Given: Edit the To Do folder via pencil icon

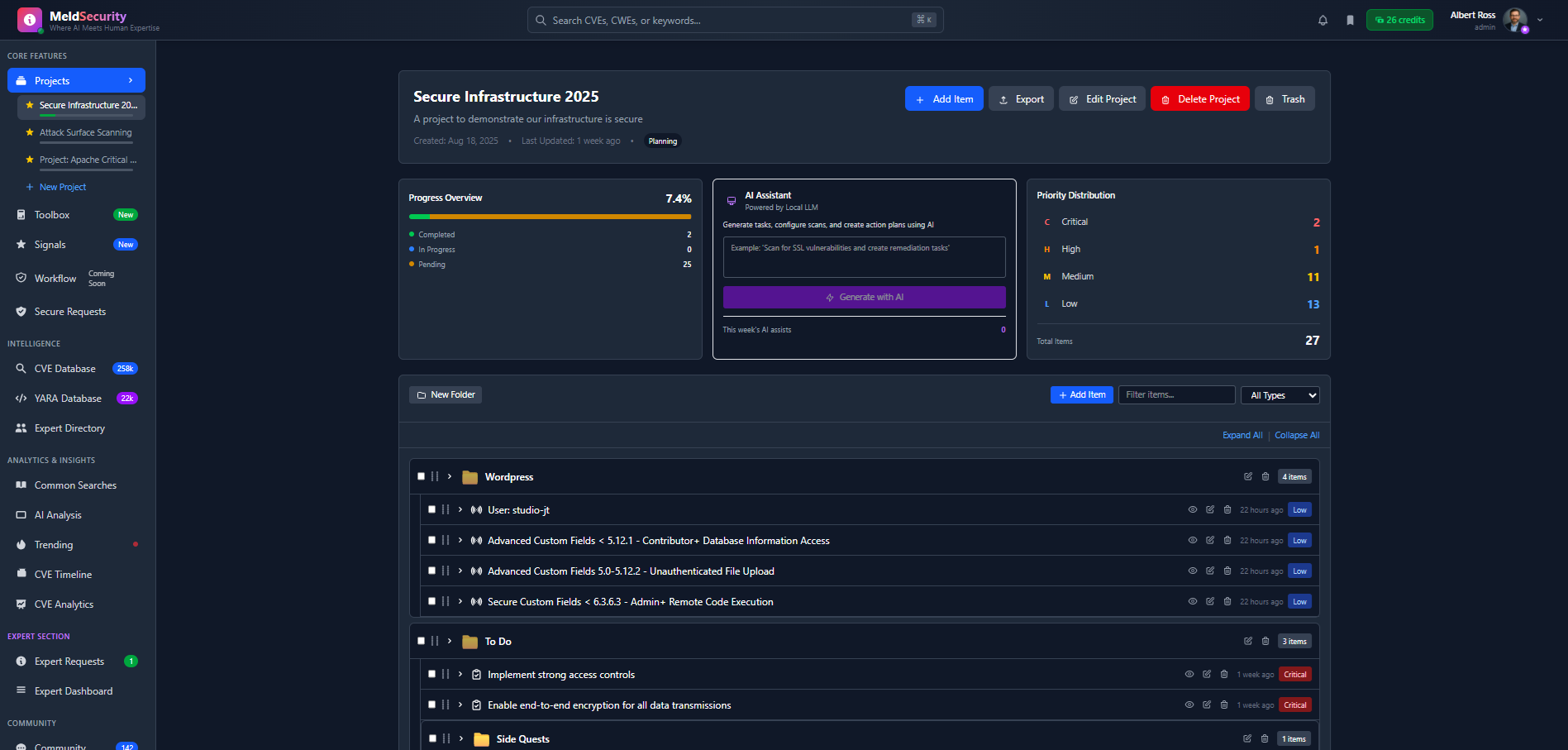Looking at the screenshot, I should [x=1248, y=641].
